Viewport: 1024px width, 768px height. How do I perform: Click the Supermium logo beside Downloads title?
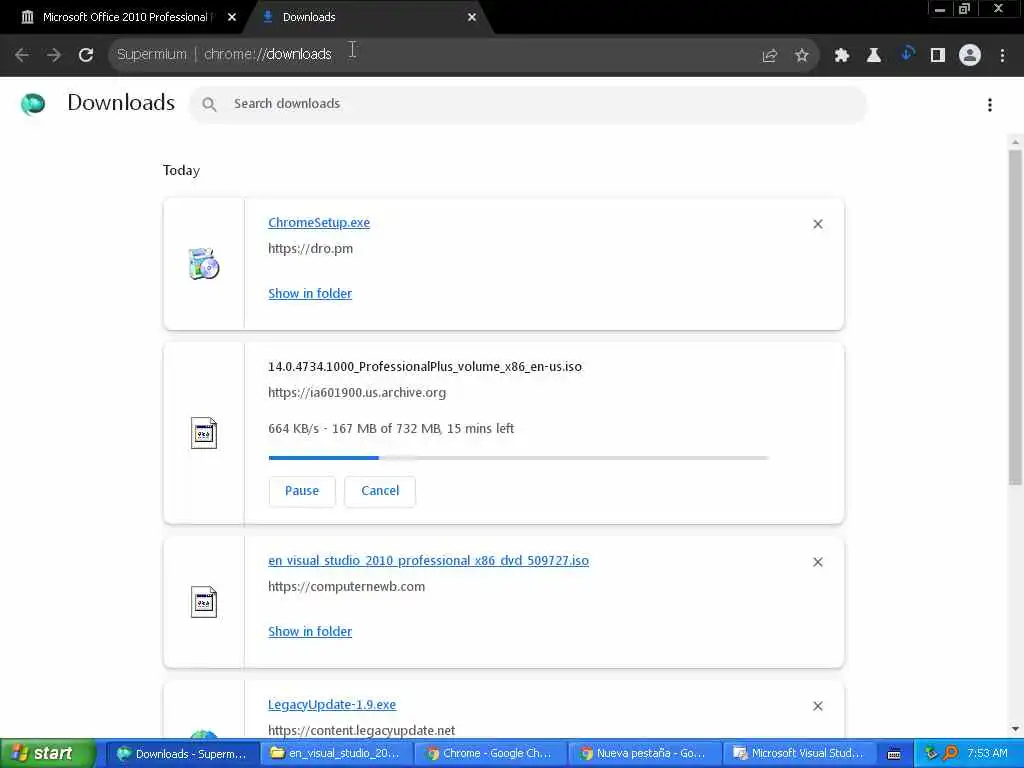coord(33,104)
